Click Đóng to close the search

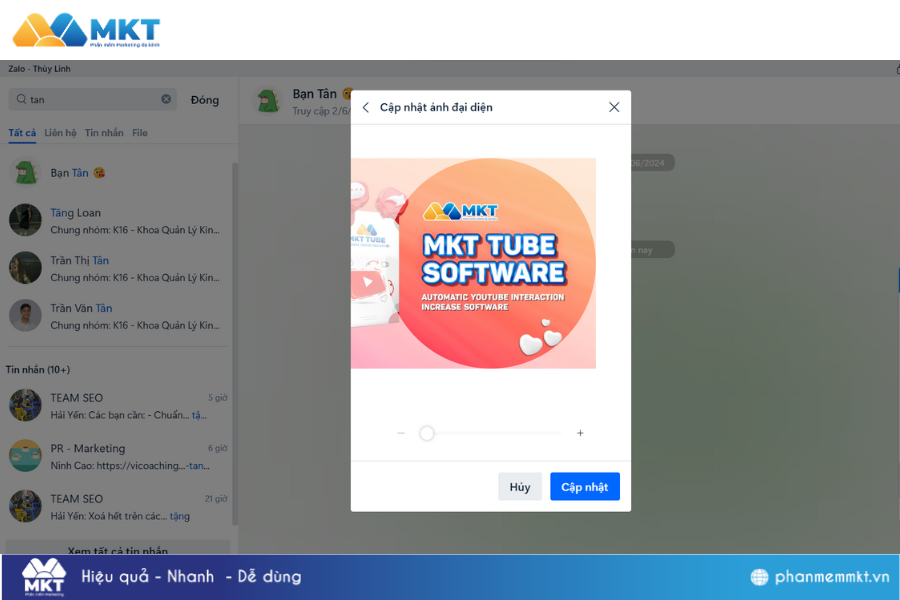click(204, 100)
